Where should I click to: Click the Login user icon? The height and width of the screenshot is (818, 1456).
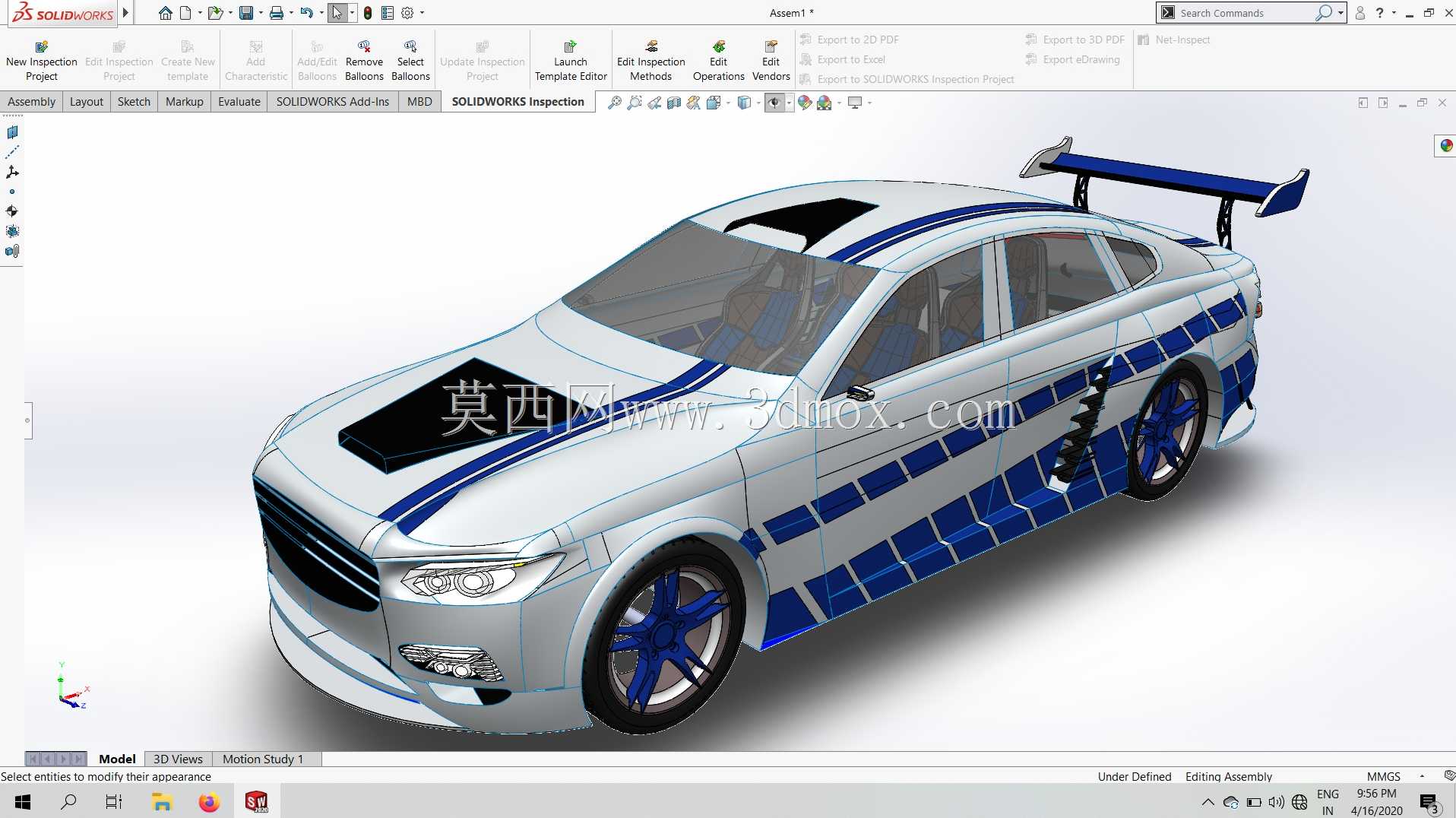tap(1360, 13)
